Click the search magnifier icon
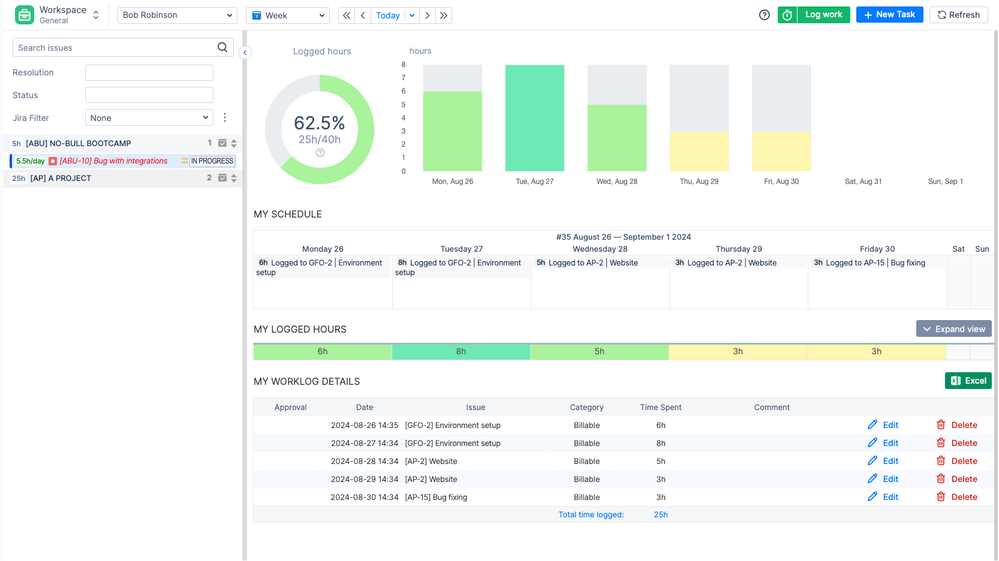Image resolution: width=999 pixels, height=561 pixels. click(222, 47)
